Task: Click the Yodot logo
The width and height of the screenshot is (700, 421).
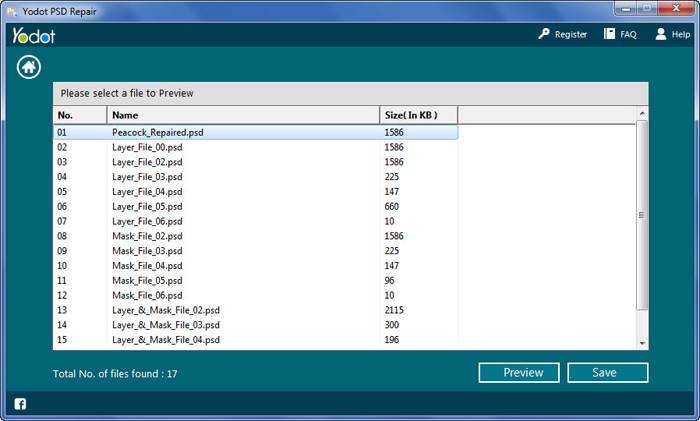Action: pos(33,35)
